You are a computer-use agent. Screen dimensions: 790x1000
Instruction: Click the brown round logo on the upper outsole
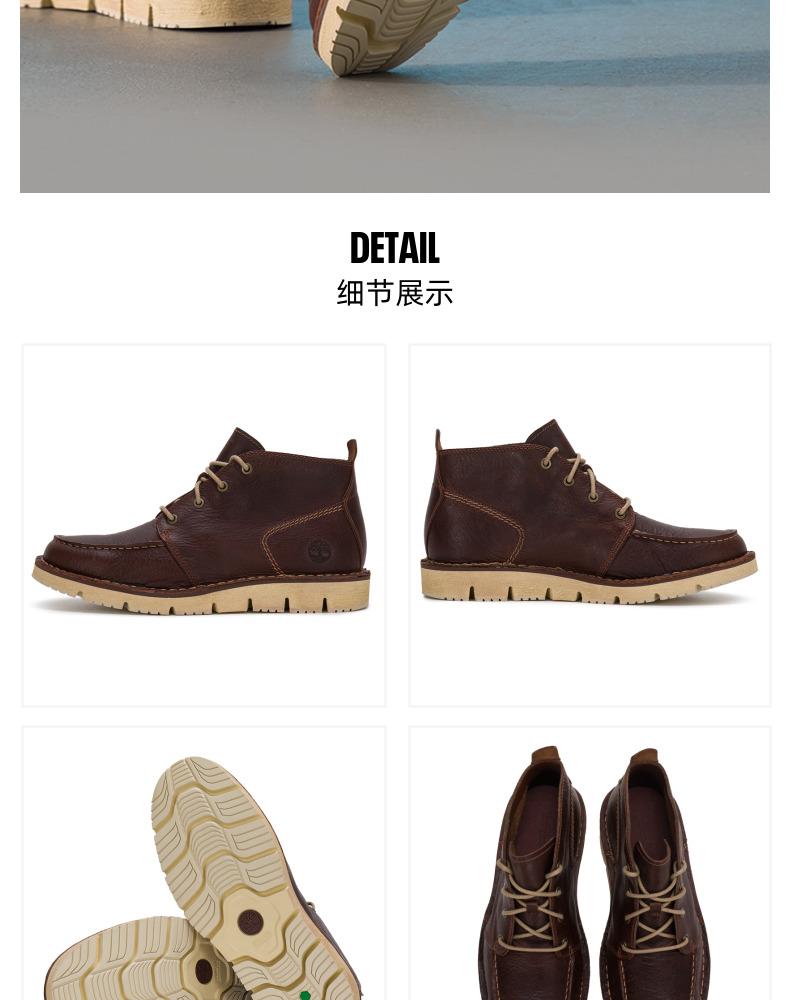pyautogui.click(x=251, y=922)
